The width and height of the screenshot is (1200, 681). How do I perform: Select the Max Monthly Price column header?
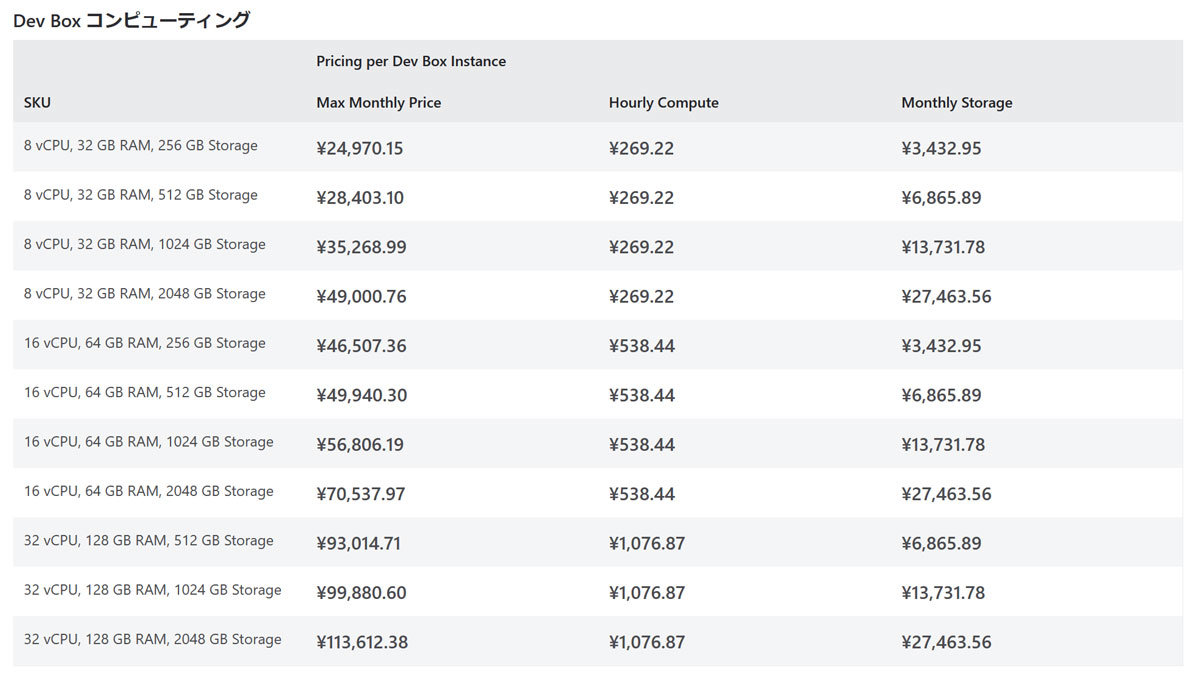click(x=378, y=103)
